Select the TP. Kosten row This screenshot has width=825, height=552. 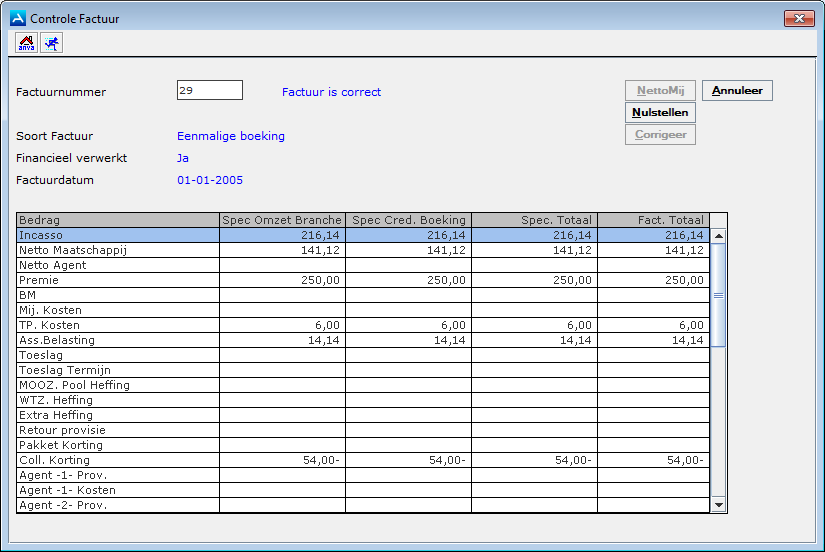[118, 325]
